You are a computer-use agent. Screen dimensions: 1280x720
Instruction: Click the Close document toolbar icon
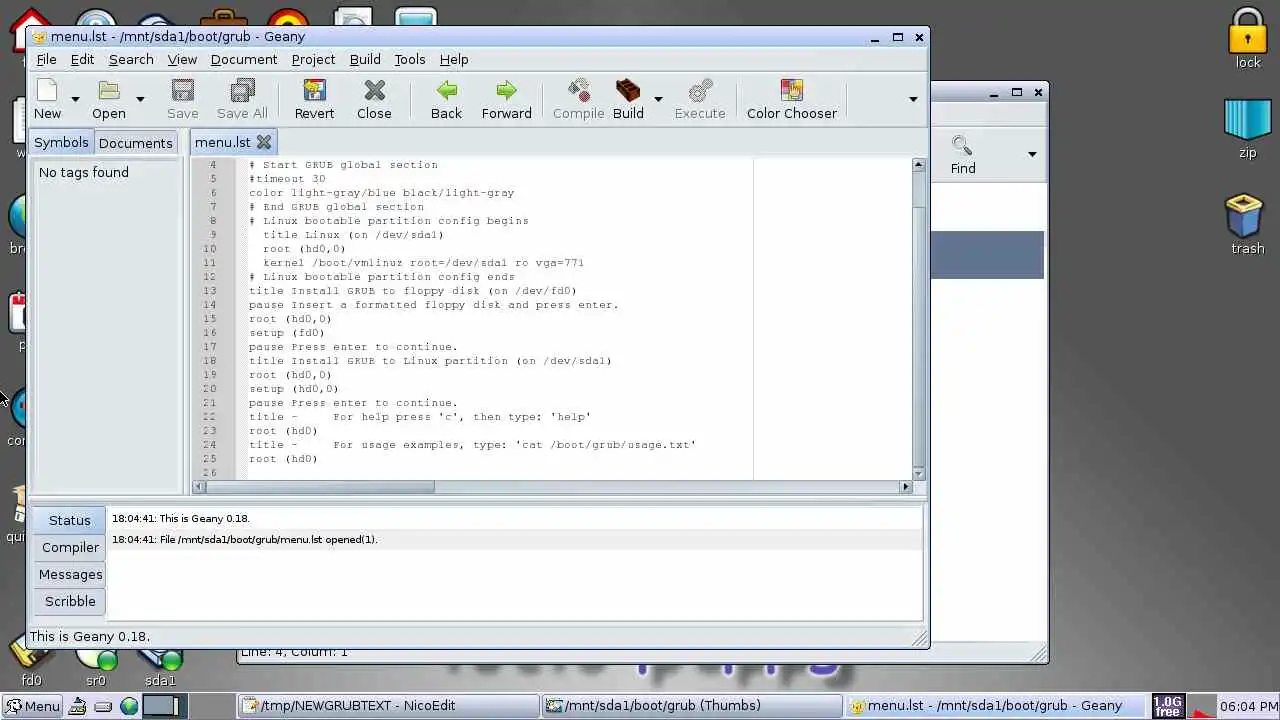[374, 91]
